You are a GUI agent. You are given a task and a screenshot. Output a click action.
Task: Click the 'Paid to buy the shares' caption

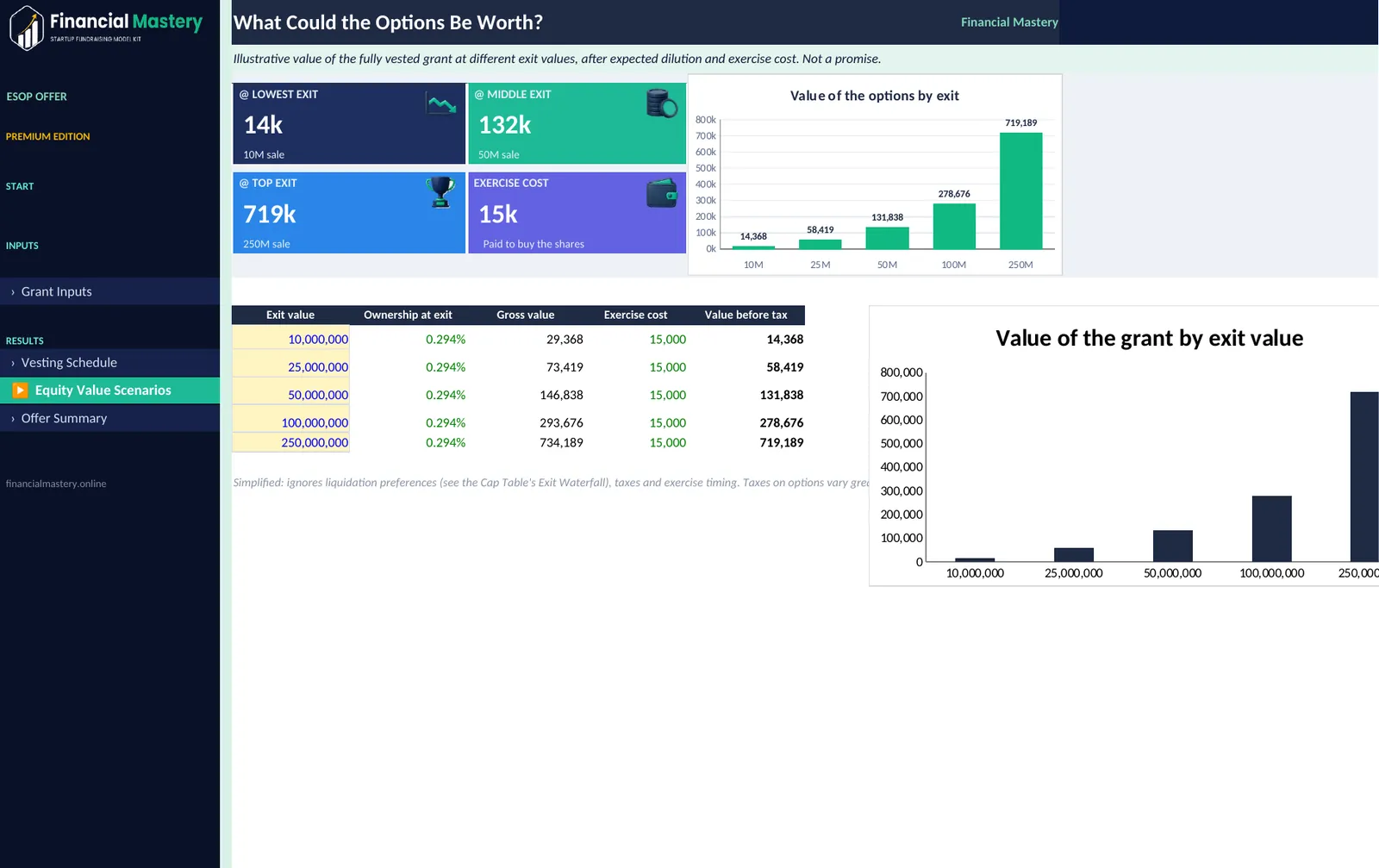click(534, 244)
